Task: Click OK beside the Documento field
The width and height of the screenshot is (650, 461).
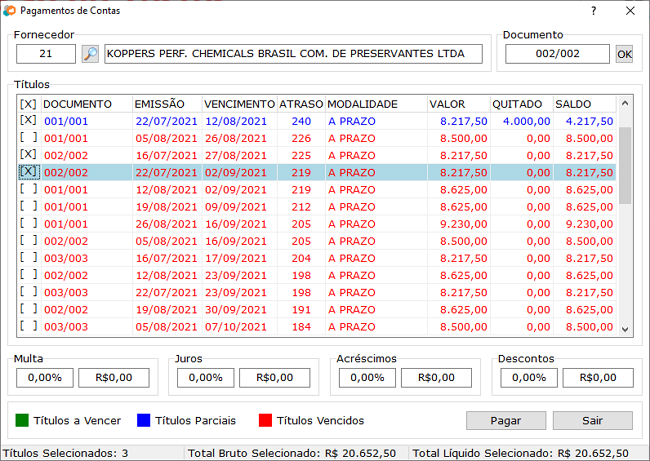Action: pyautogui.click(x=624, y=54)
